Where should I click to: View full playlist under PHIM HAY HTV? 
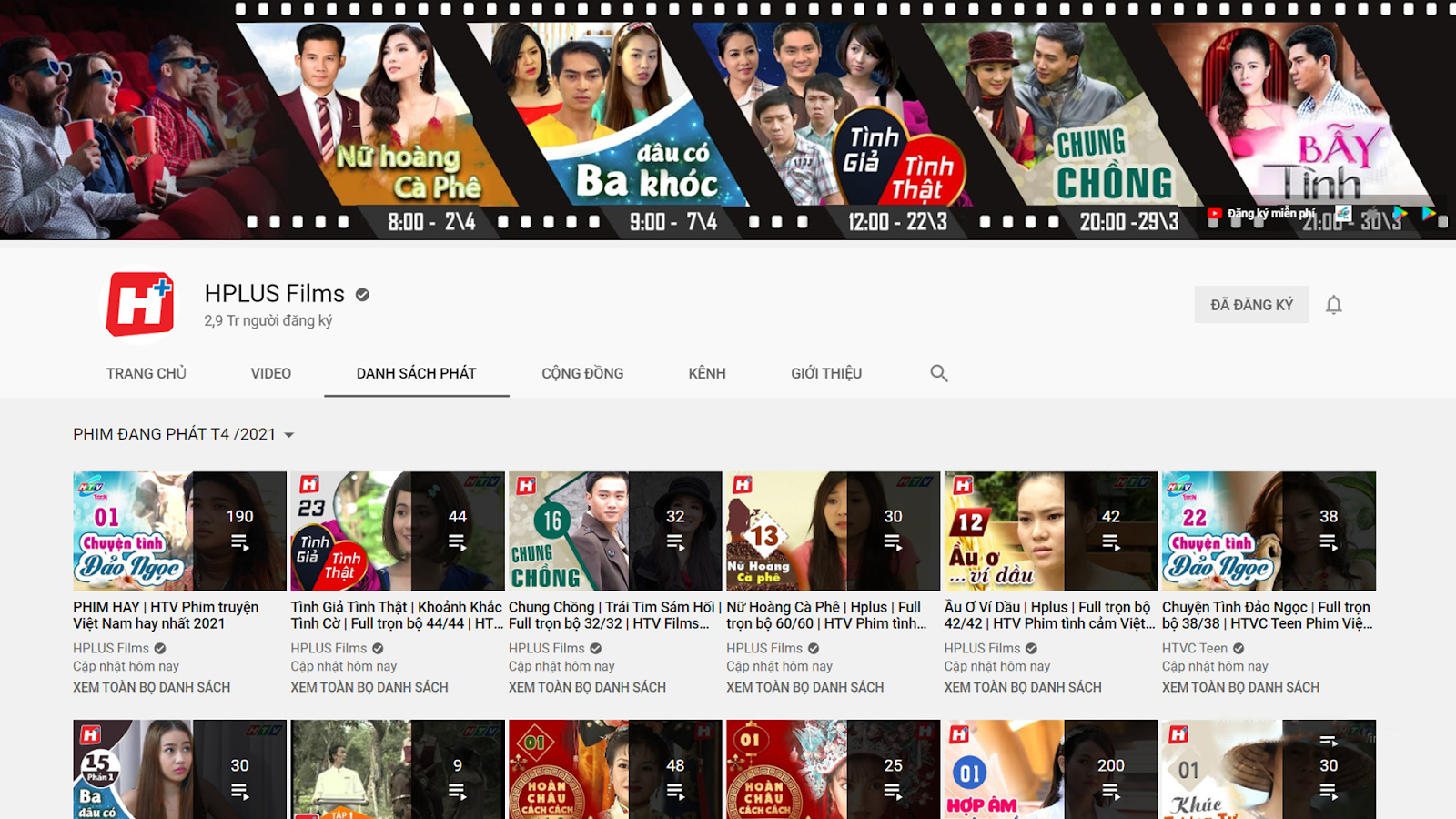pyautogui.click(x=151, y=687)
